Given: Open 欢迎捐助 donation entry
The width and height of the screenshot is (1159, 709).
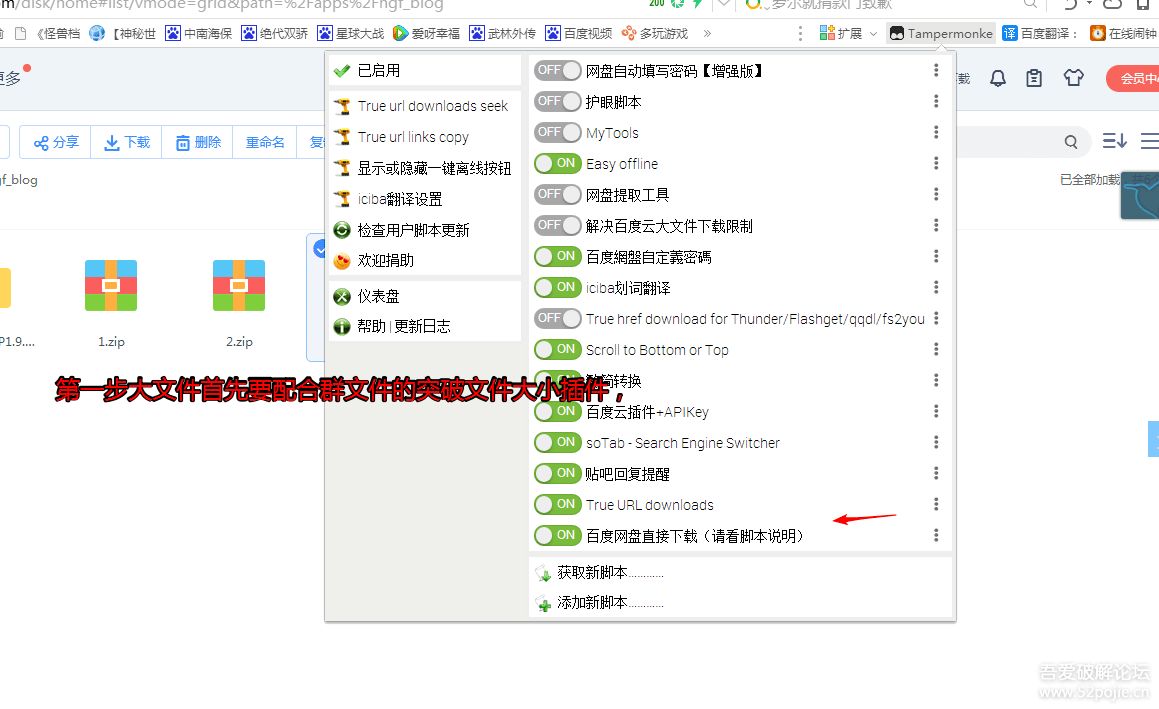Looking at the screenshot, I should tap(424, 261).
